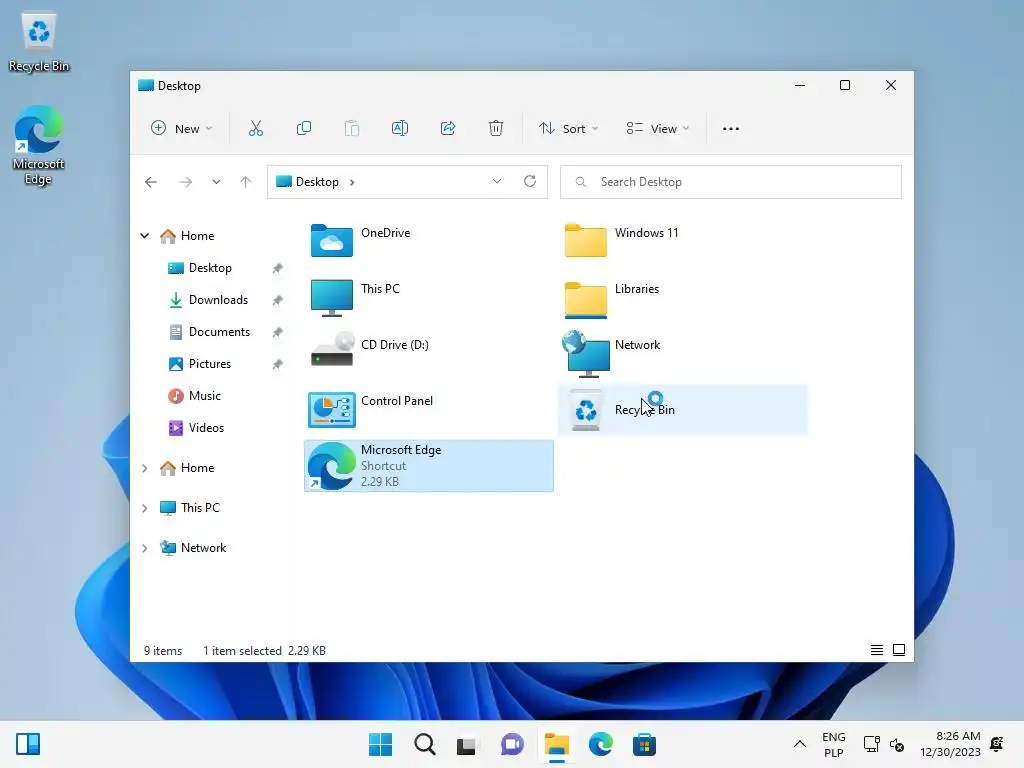Click Desktop text in the address bar

[317, 182]
